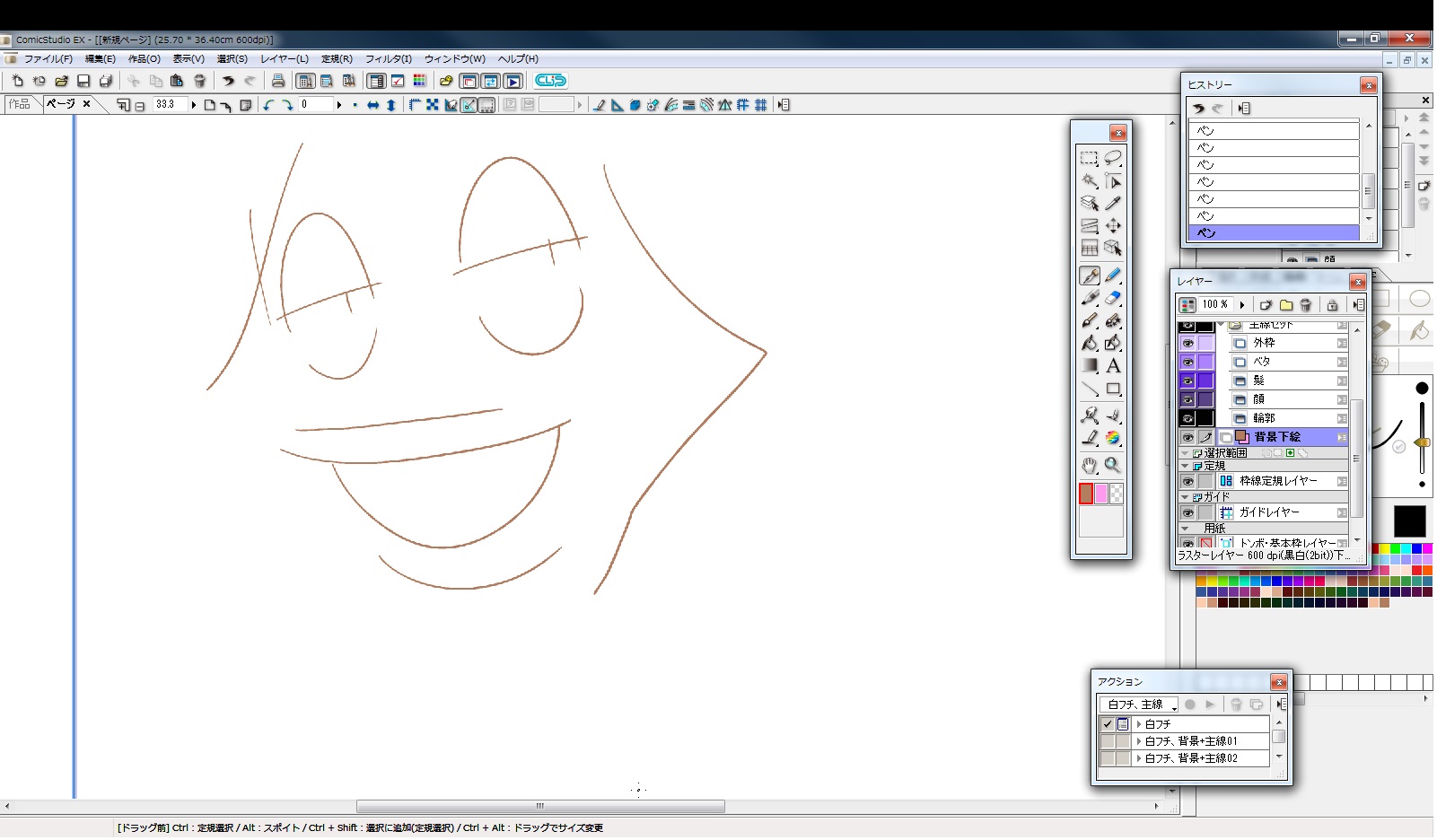Select the pencil tool
This screenshot has height=840, width=1437.
[x=1113, y=276]
